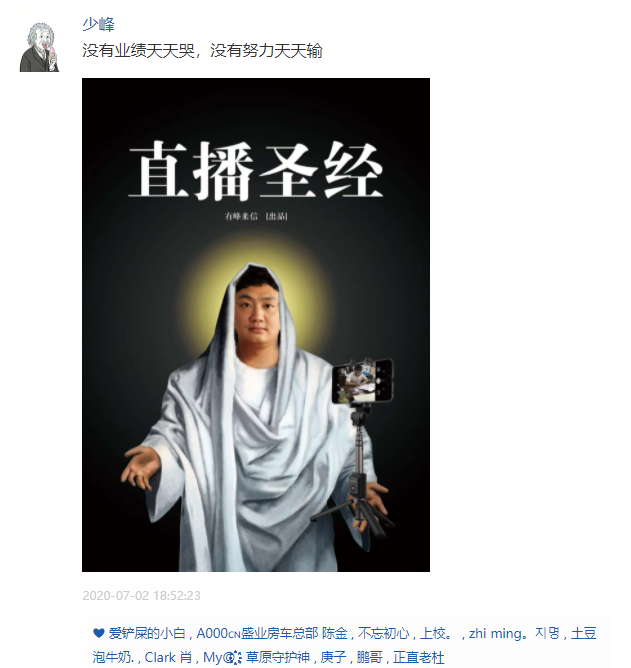Image resolution: width=631 pixels, height=668 pixels.
Task: Select the post text 没有业绩天天哭
Action: click(x=138, y=51)
